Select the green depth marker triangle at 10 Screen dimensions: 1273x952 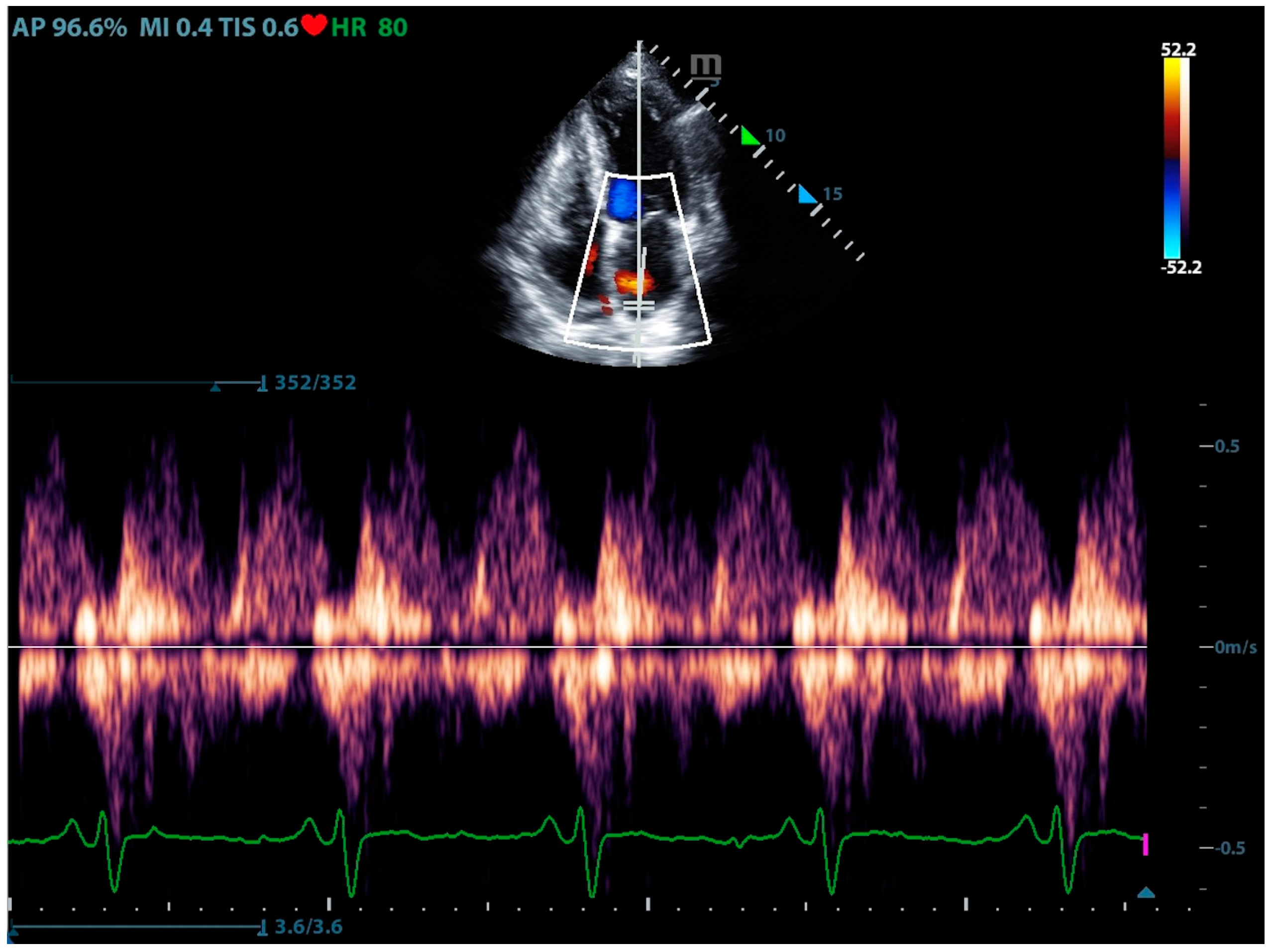(749, 137)
